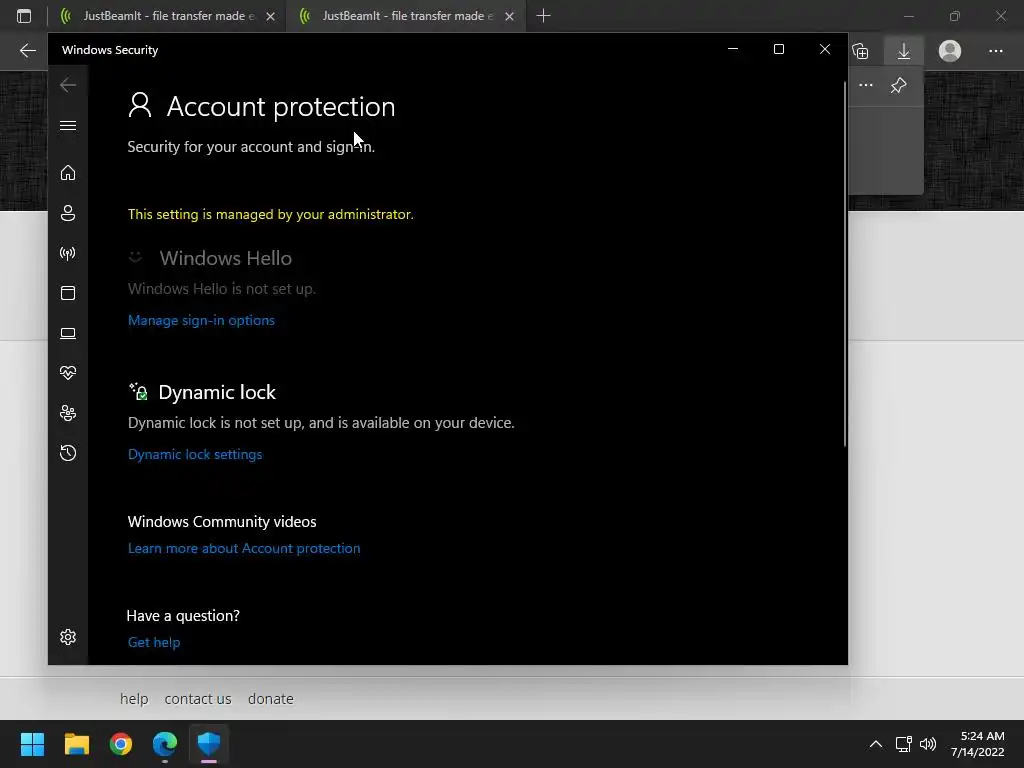Open Windows Security settings gear
Viewport: 1024px width, 768px height.
(68, 637)
